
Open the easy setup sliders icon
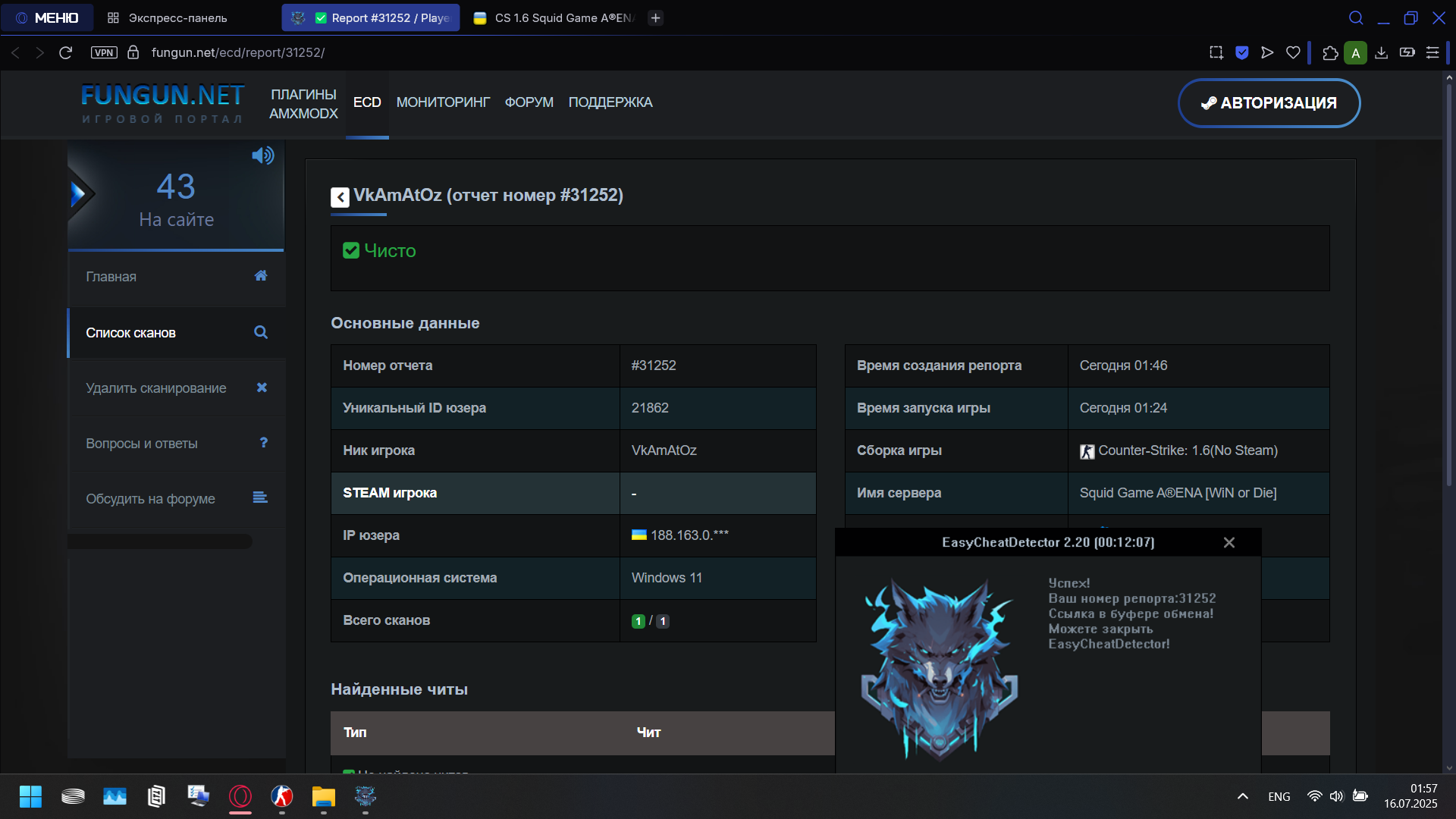[x=1432, y=52]
